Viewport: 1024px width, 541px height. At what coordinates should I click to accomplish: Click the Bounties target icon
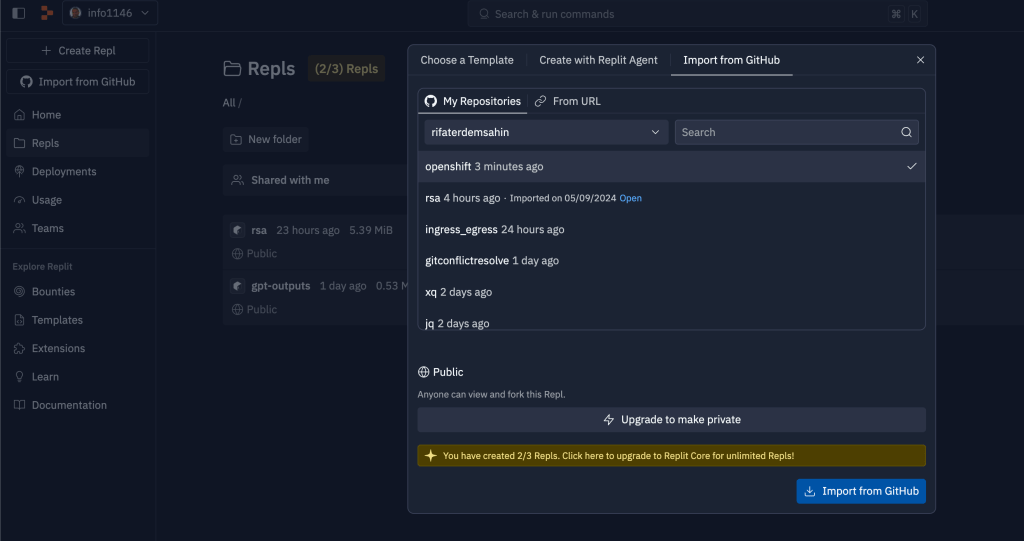[x=20, y=291]
